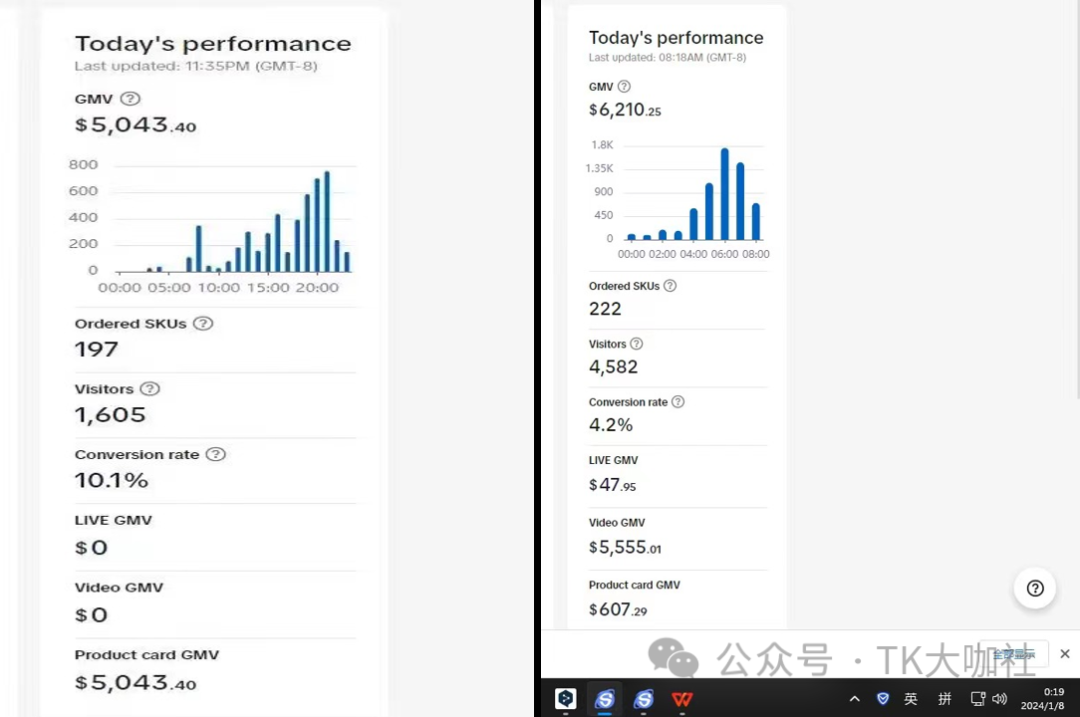The image size is (1080, 717).
Task: Click the Visitors help icon in left panel
Action: [149, 388]
